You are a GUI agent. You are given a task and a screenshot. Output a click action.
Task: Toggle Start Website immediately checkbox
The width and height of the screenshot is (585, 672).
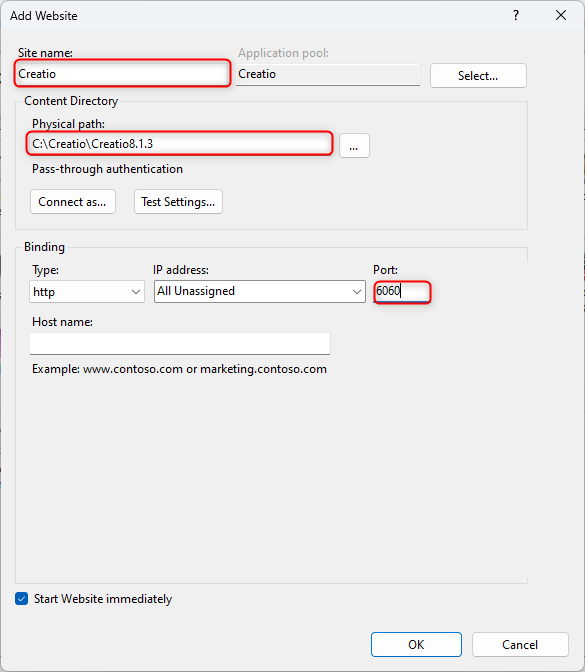click(x=21, y=599)
